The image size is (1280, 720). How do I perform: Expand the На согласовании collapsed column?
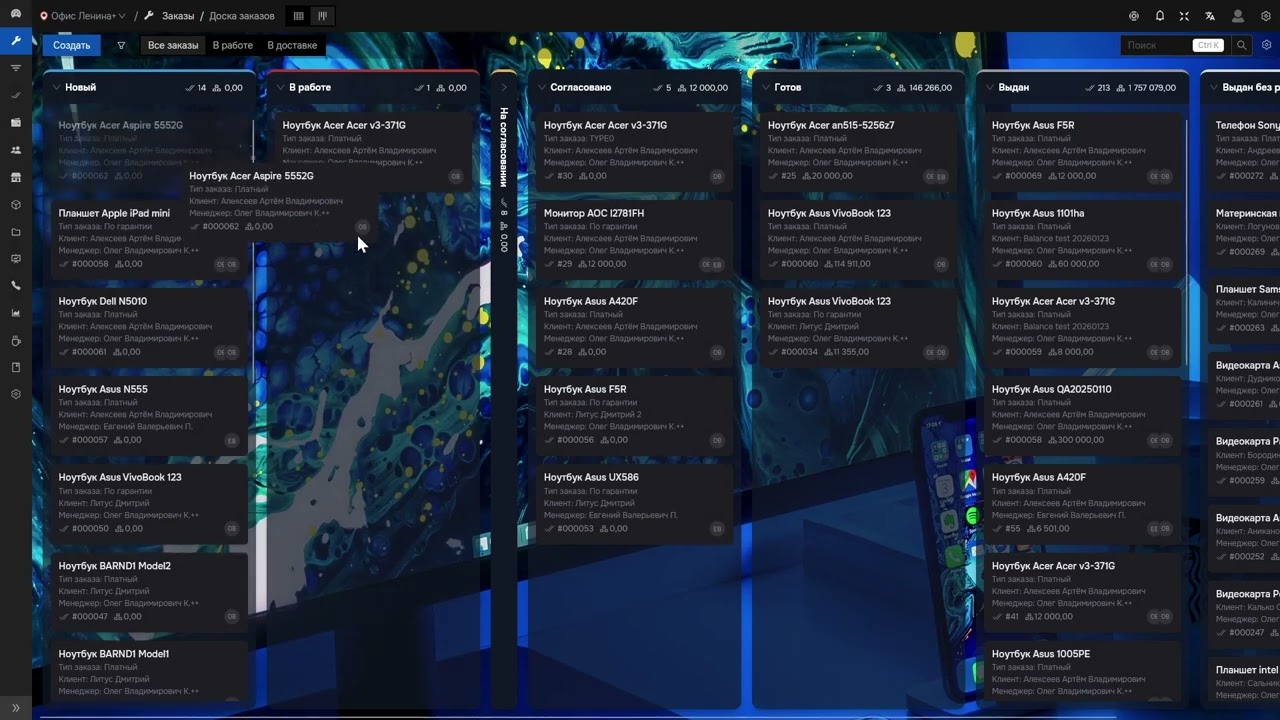coord(504,88)
